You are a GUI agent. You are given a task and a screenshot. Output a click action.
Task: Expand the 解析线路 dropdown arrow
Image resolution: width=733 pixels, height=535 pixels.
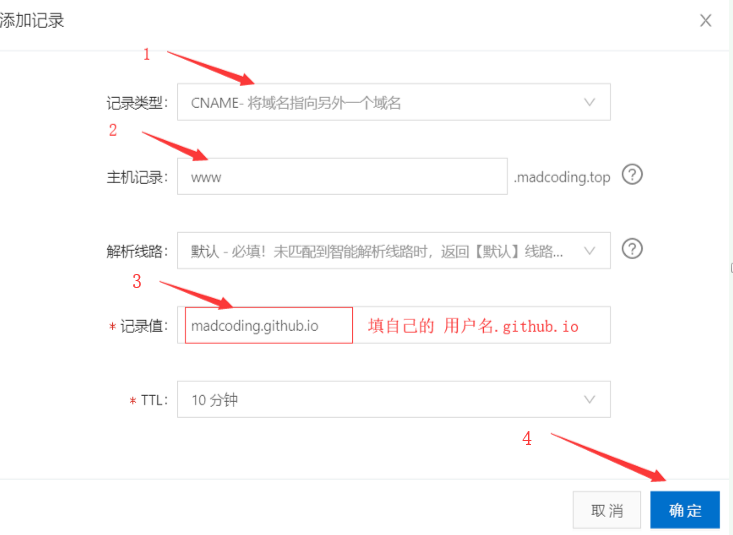589,251
